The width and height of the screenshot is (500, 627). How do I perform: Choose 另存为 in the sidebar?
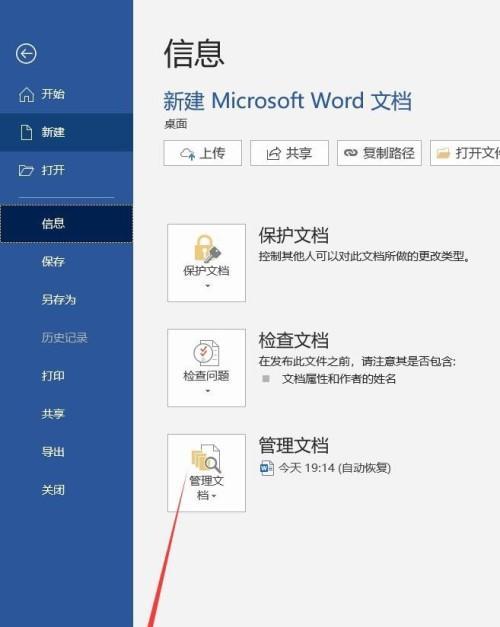[x=66, y=300]
